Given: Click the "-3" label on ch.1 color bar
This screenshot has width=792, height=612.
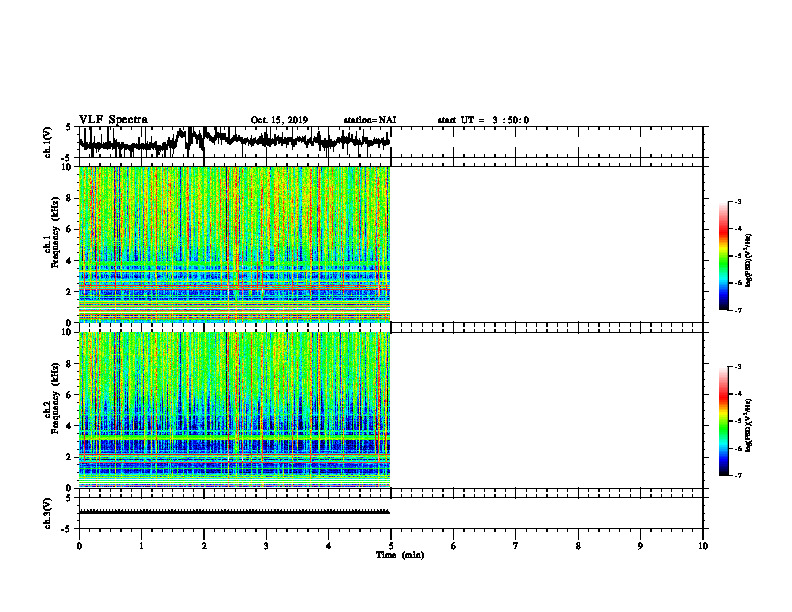Looking at the screenshot, I should coord(737,201).
